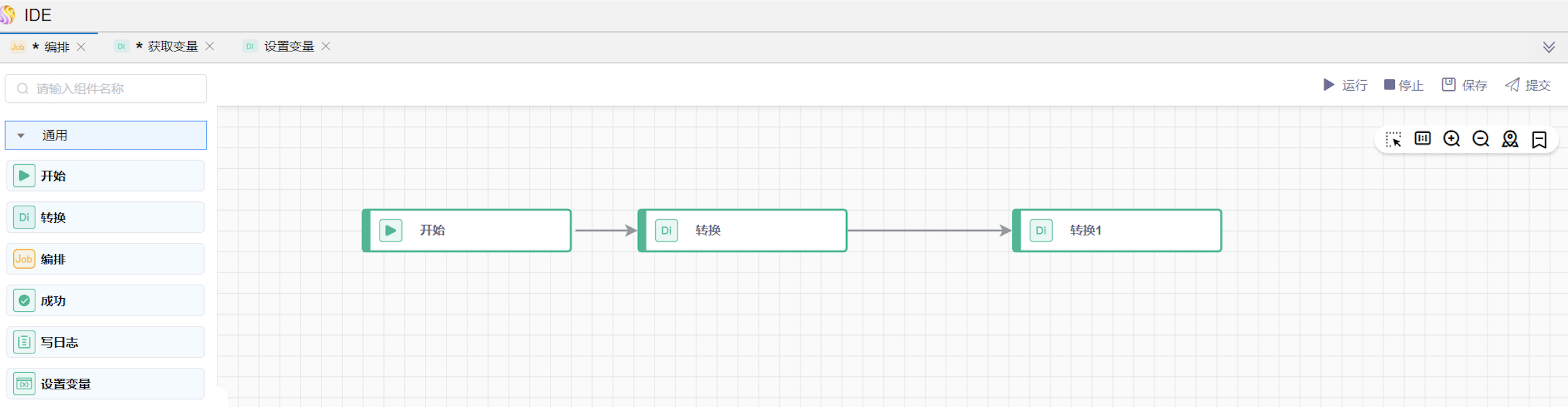
Task: Stop execution with 停止 button
Action: pyautogui.click(x=1403, y=85)
